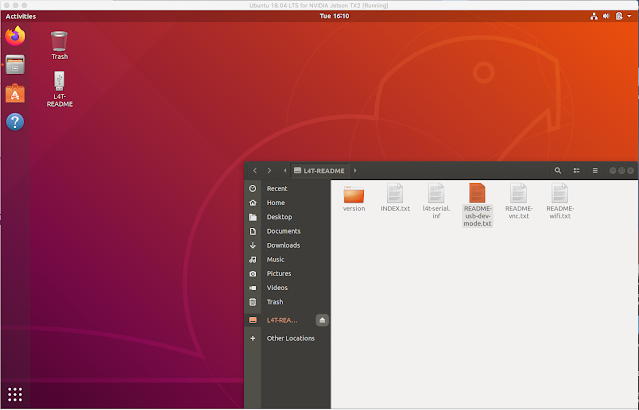The width and height of the screenshot is (639, 410).
Task: Open Desktop folder in sidebar
Action: tap(287, 217)
